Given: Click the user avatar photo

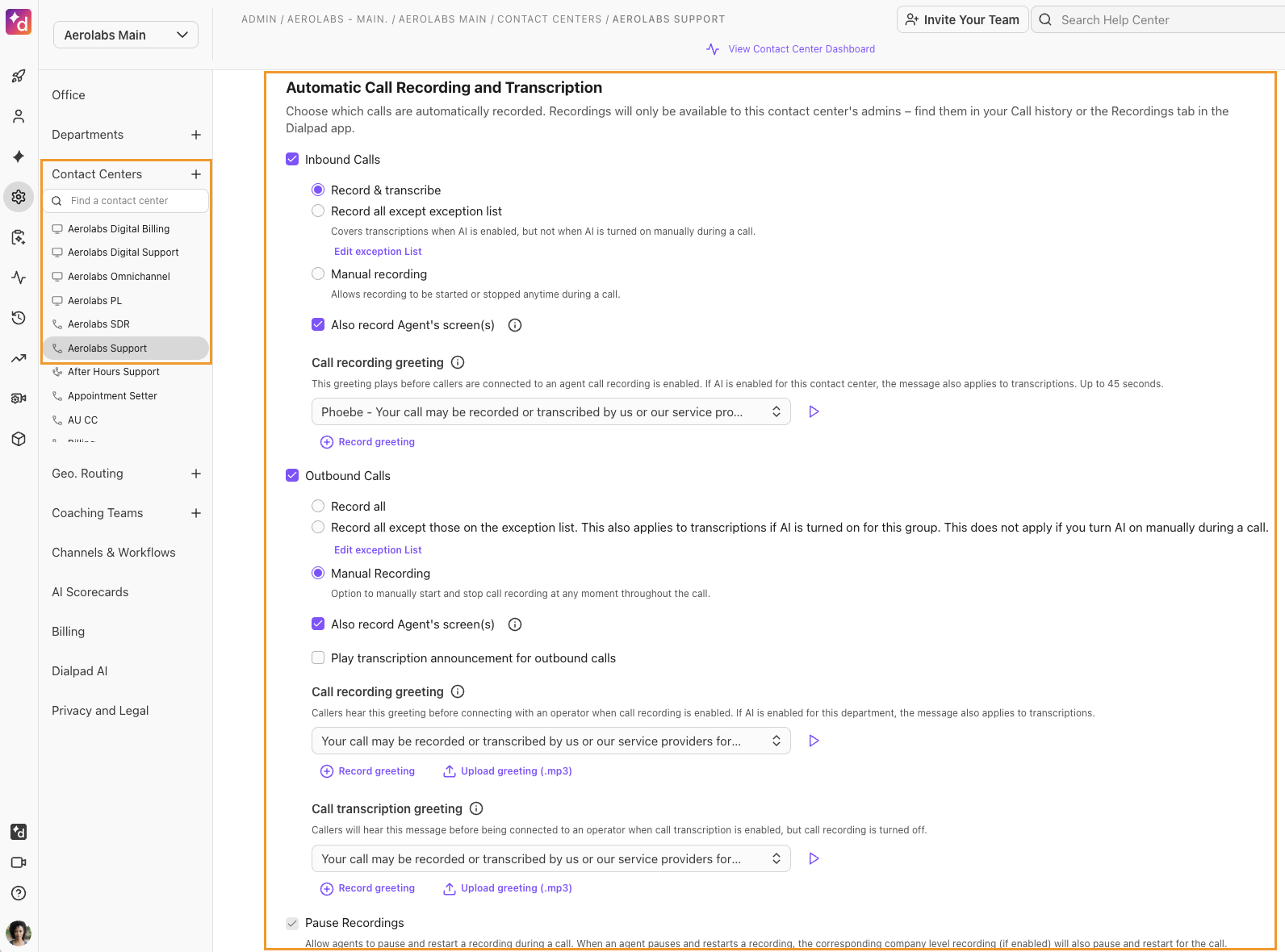Looking at the screenshot, I should point(19,933).
